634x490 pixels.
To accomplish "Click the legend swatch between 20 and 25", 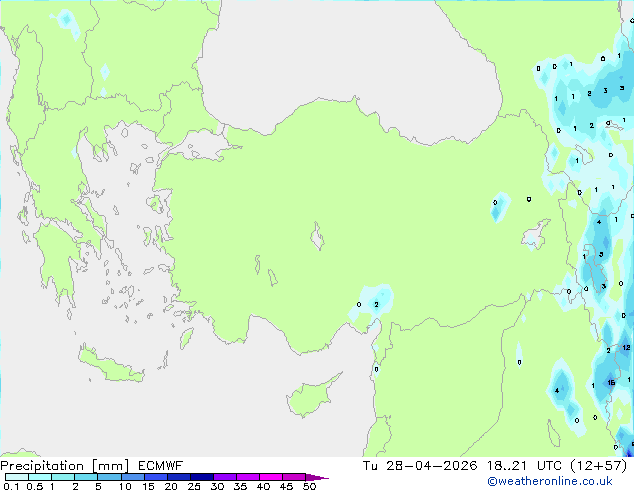I will 178,477.
